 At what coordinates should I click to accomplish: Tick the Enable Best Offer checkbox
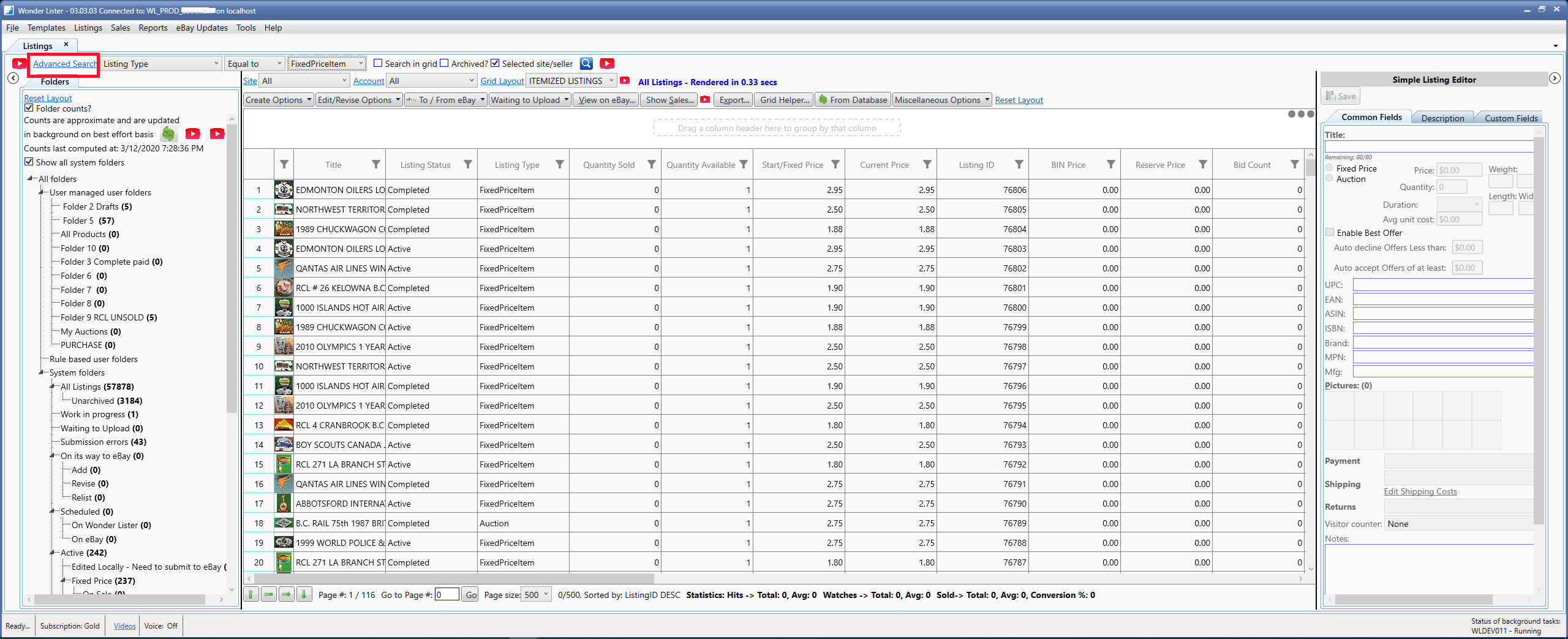(1330, 232)
